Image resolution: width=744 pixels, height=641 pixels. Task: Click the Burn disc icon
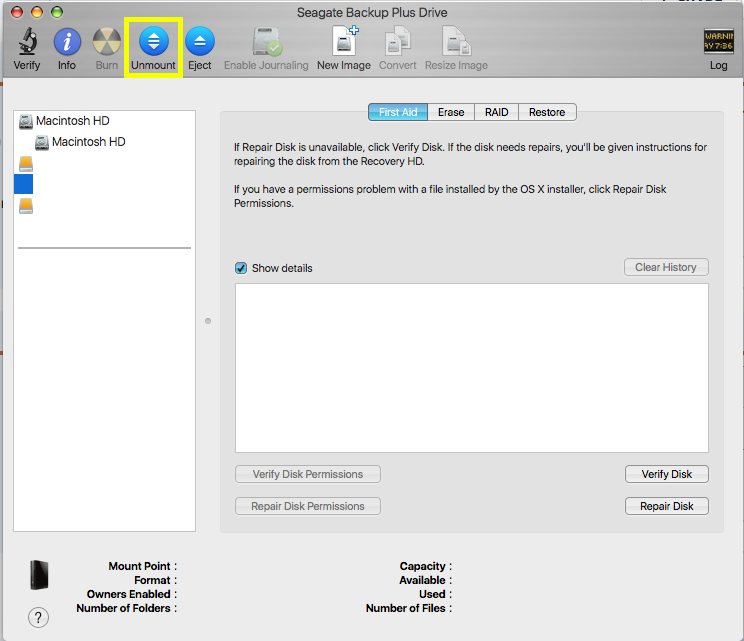(107, 41)
